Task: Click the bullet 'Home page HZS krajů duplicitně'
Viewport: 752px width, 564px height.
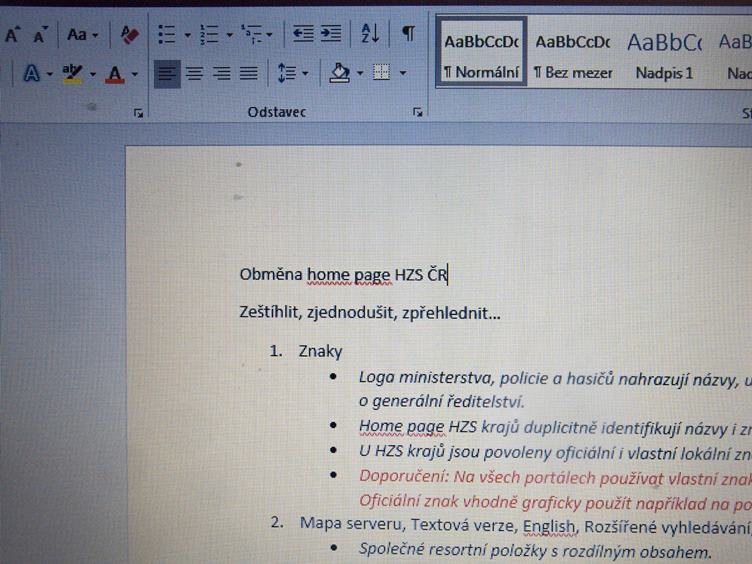Action: 555,427
